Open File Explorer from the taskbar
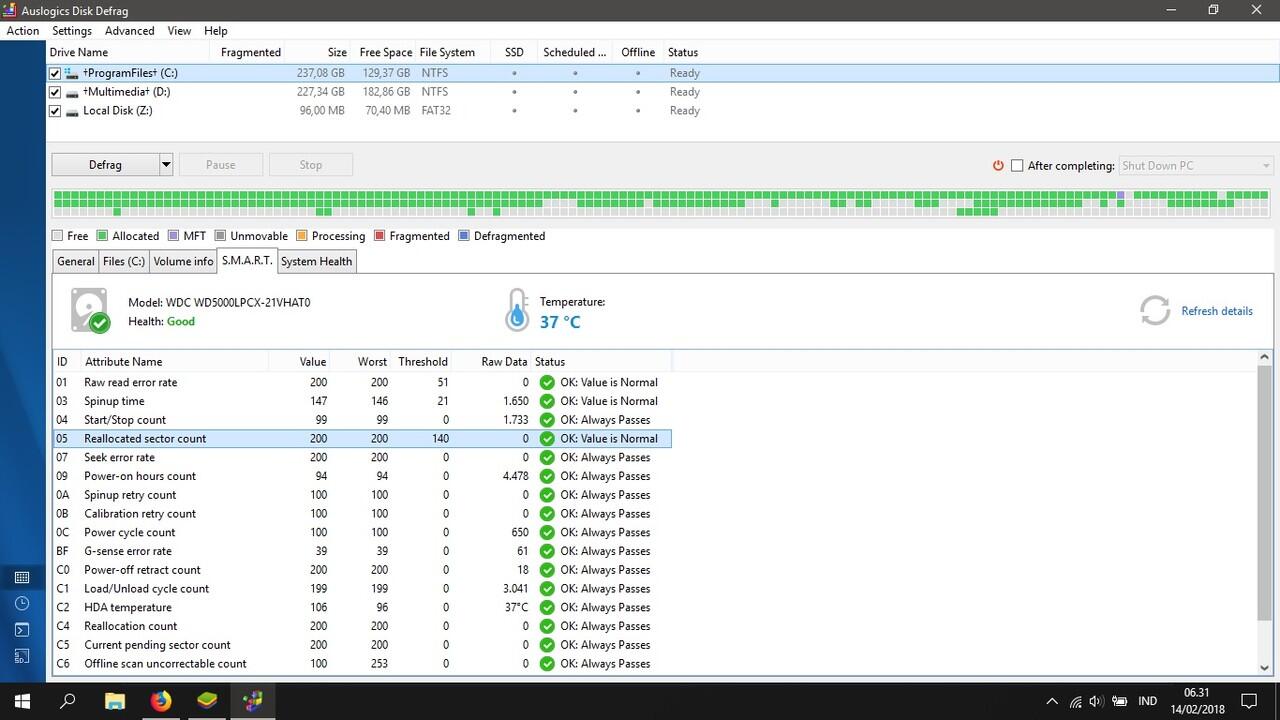This screenshot has width=1280, height=720. click(115, 701)
